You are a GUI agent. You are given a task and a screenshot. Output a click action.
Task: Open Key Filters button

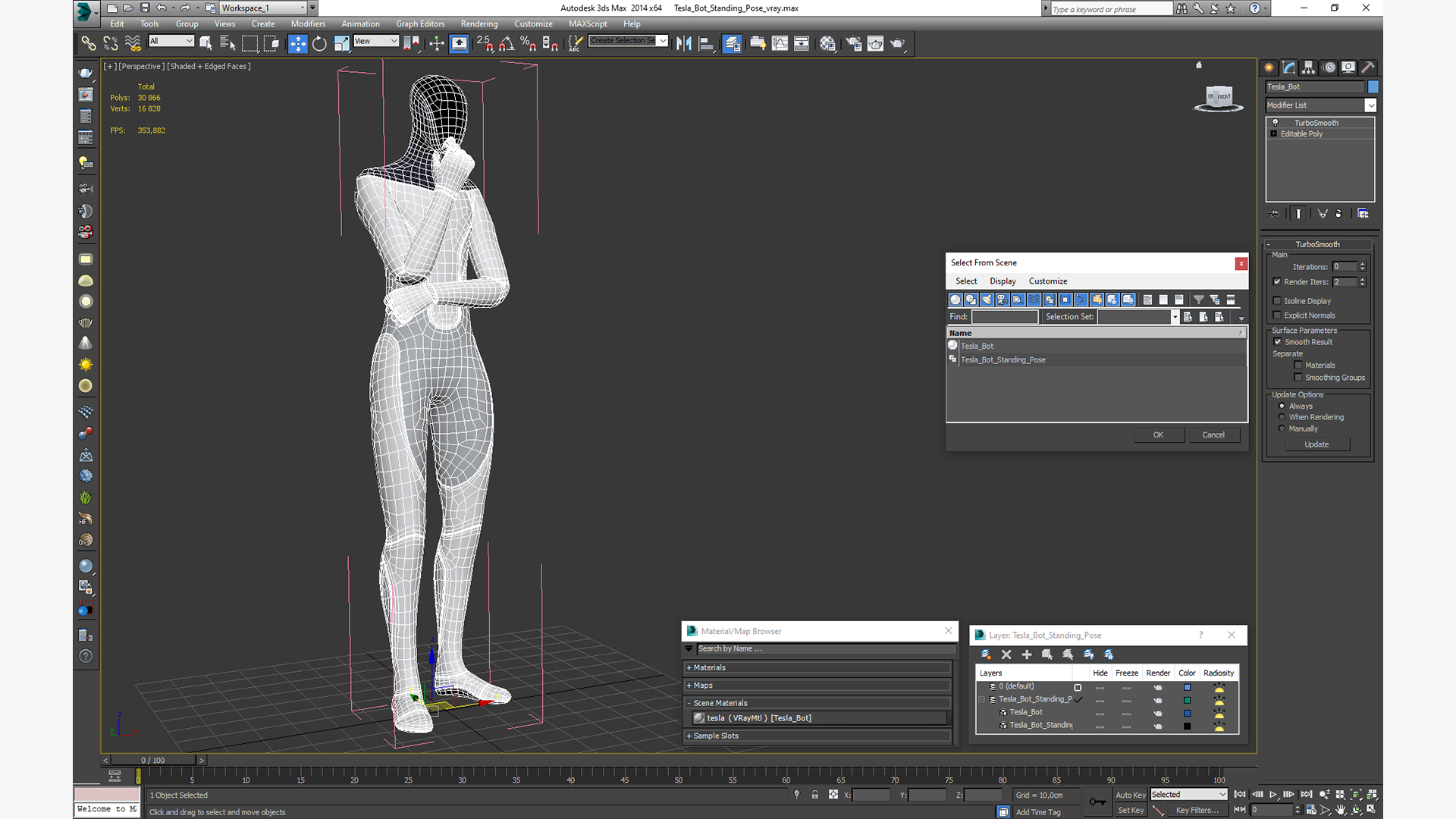[x=1197, y=810]
